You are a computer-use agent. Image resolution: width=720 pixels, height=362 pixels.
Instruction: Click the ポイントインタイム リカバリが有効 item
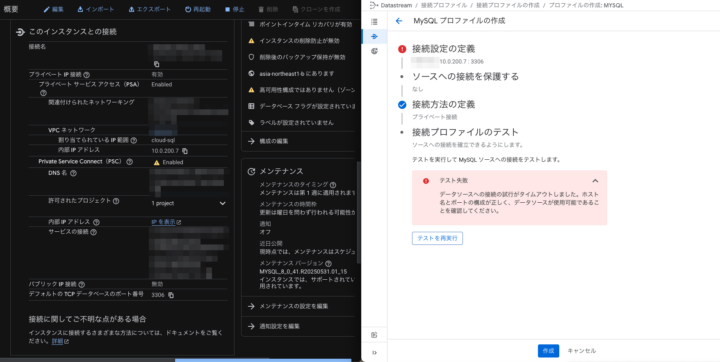pyautogui.click(x=300, y=24)
